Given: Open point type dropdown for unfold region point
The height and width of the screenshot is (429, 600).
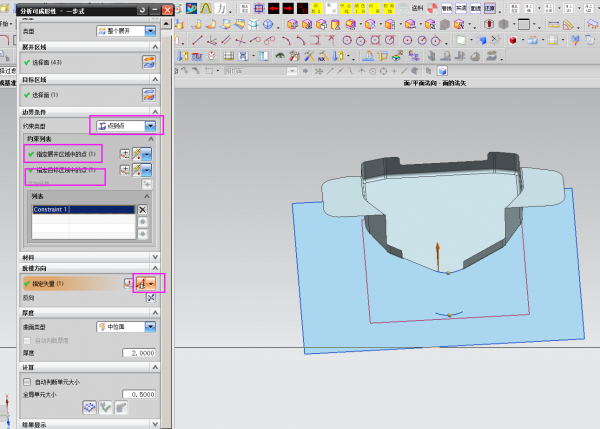Looking at the screenshot, I should [x=147, y=154].
